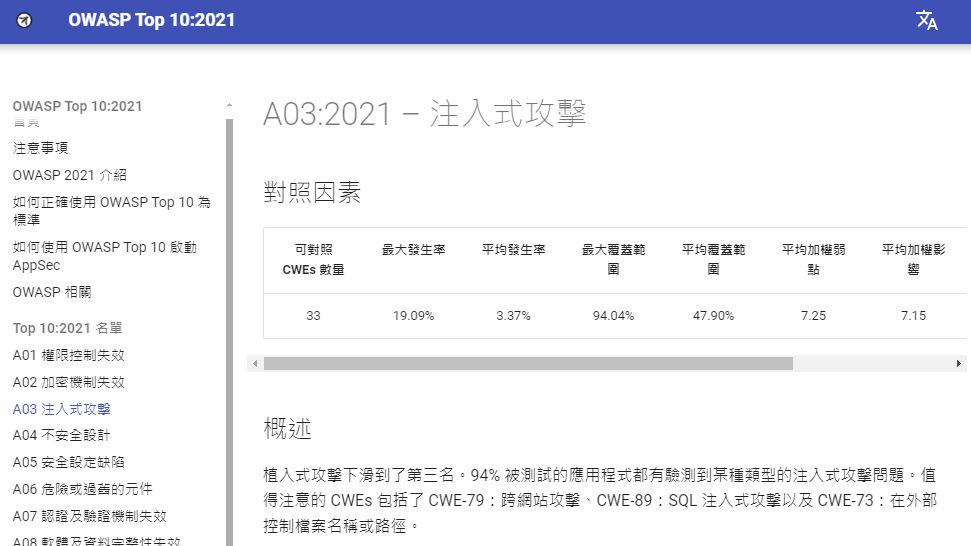Open the language translation selector icon
The height and width of the screenshot is (546, 971).
point(926,20)
